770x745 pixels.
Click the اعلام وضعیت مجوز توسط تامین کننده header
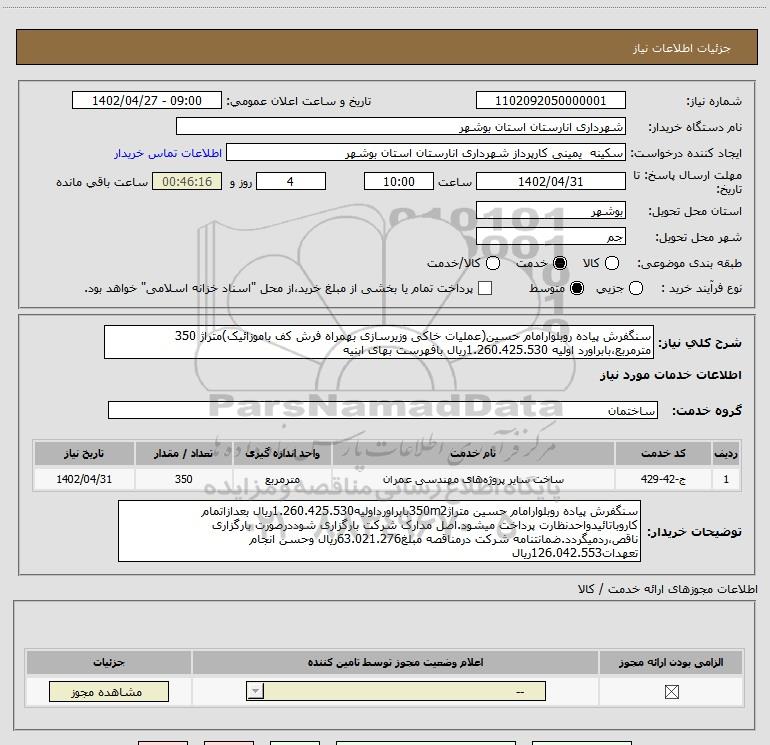(x=395, y=662)
